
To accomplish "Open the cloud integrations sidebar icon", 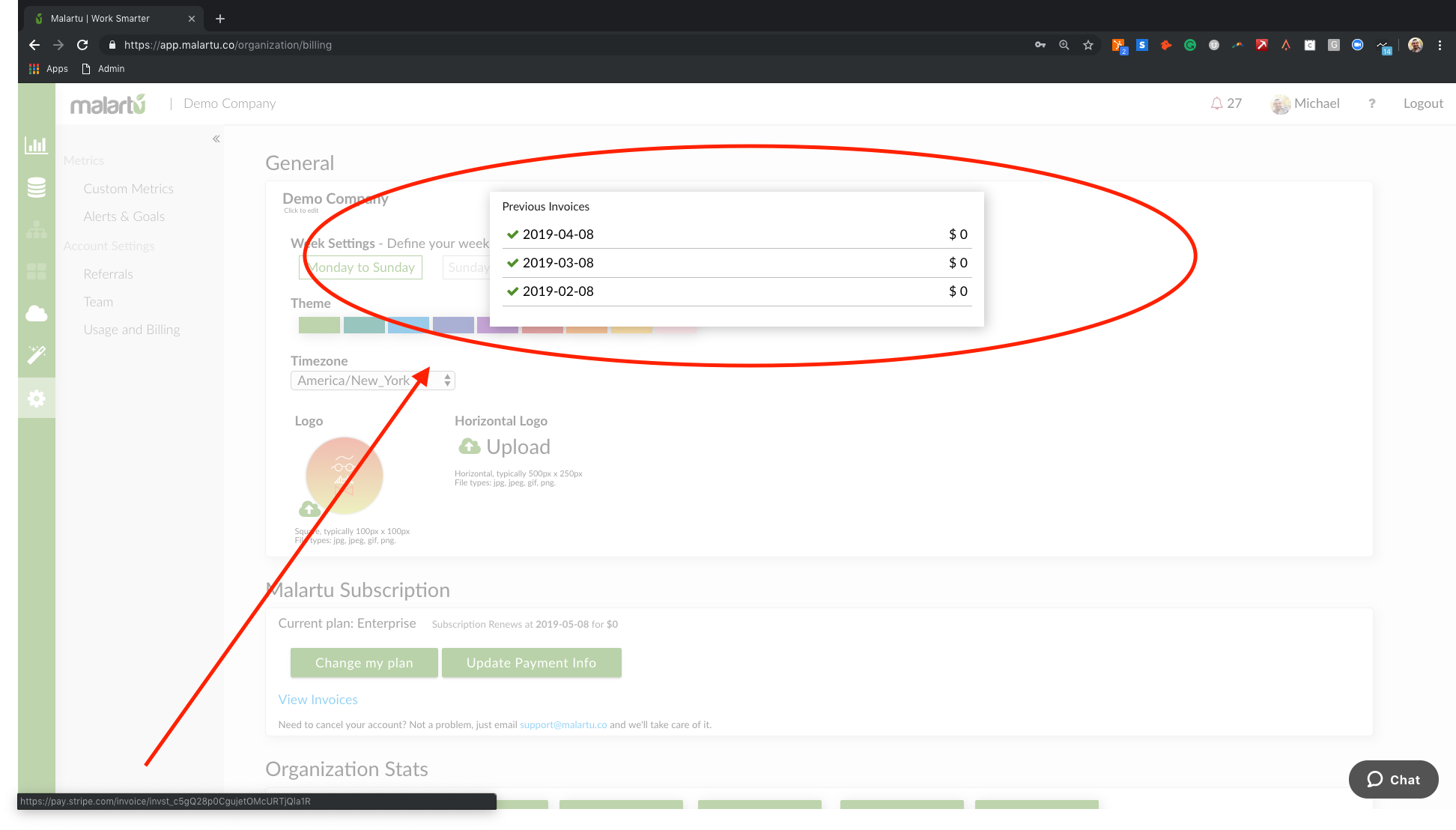I will [x=36, y=313].
